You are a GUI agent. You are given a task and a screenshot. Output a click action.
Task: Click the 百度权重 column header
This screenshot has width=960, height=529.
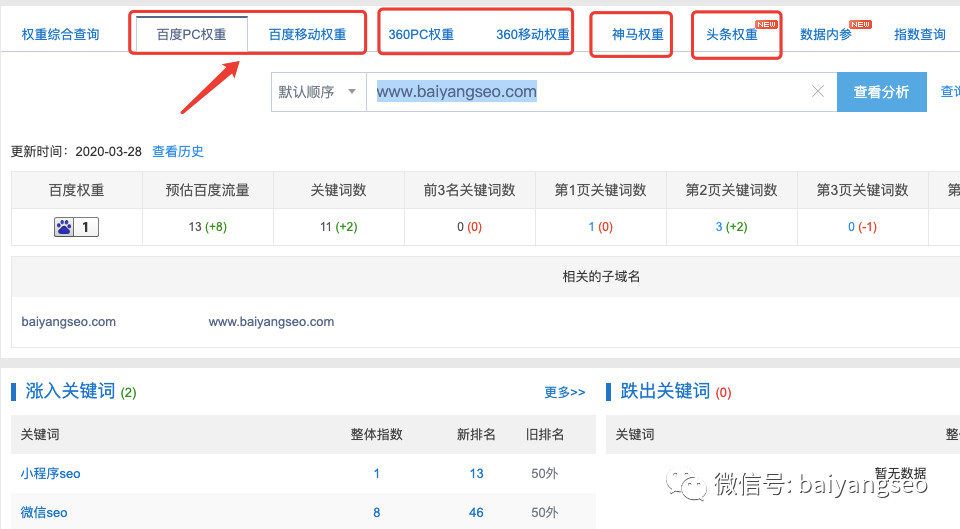click(x=77, y=190)
